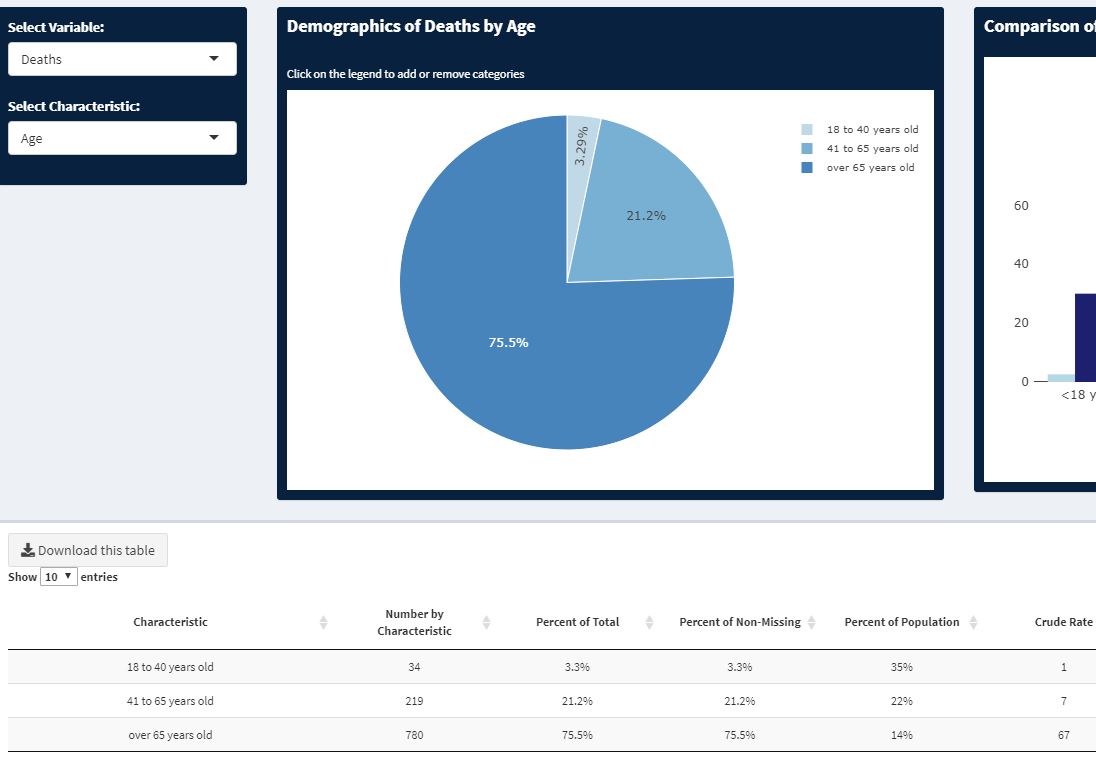Click sort icon for Percent of Non-Missing
Image resolution: width=1096 pixels, height=757 pixels.
click(x=812, y=622)
